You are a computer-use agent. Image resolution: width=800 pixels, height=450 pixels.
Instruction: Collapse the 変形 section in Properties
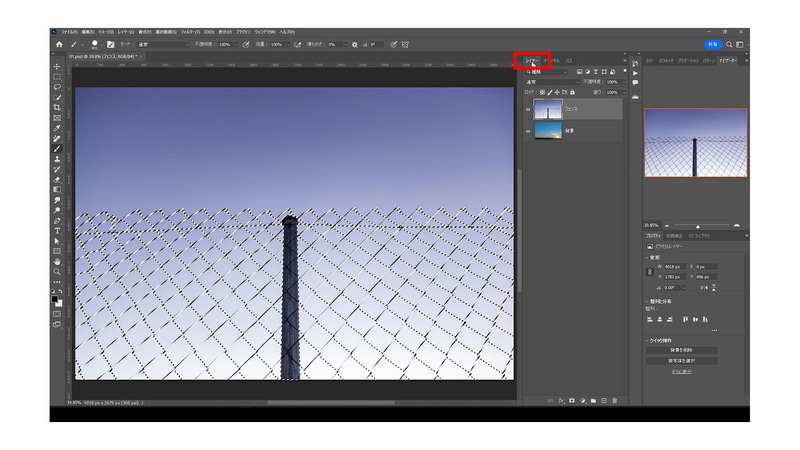[x=647, y=258]
